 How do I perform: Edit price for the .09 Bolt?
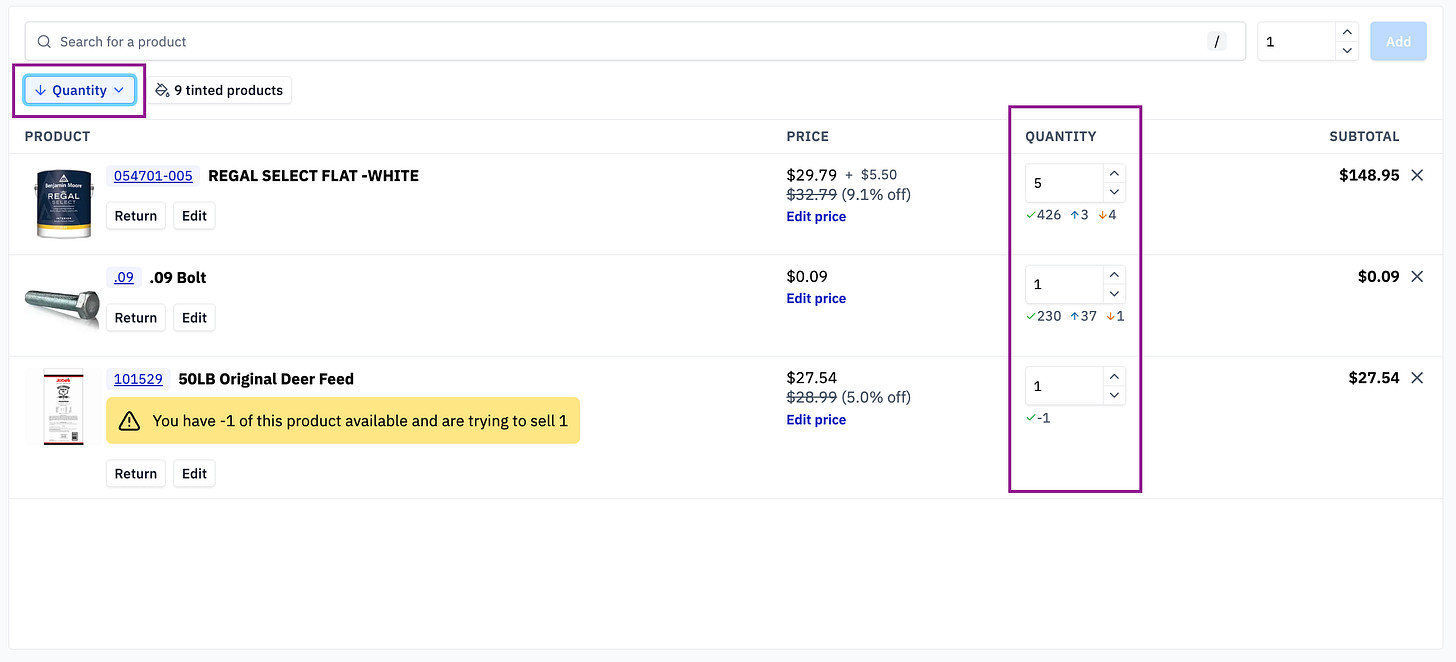coord(816,298)
